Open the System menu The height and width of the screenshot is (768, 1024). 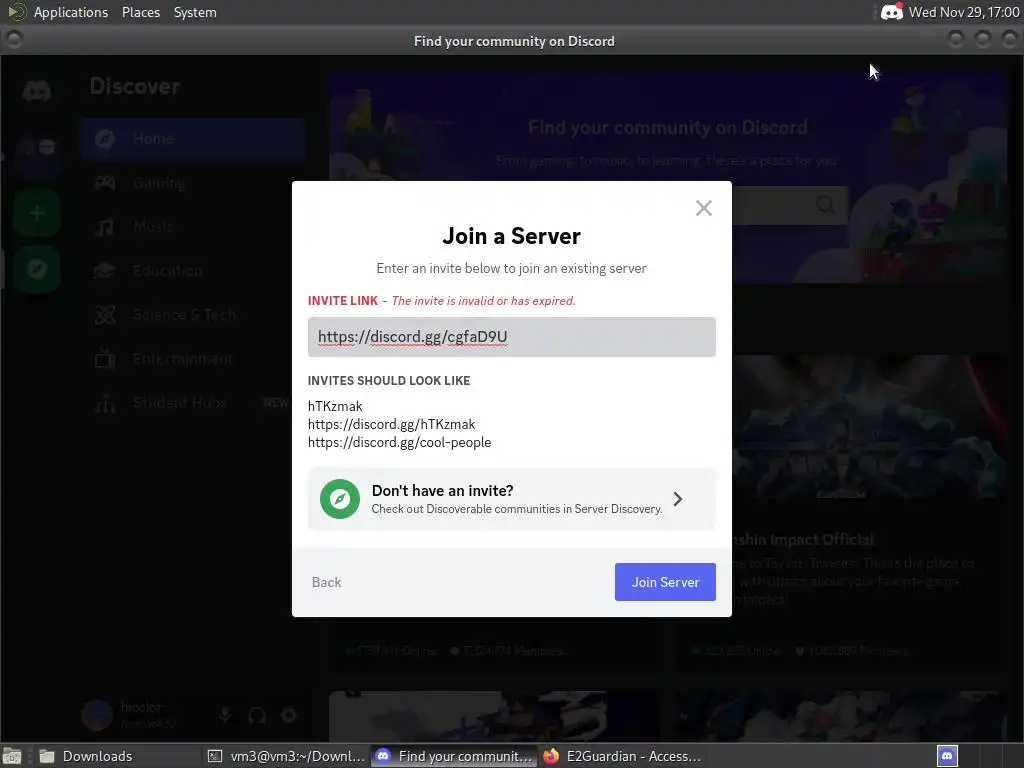tap(195, 12)
